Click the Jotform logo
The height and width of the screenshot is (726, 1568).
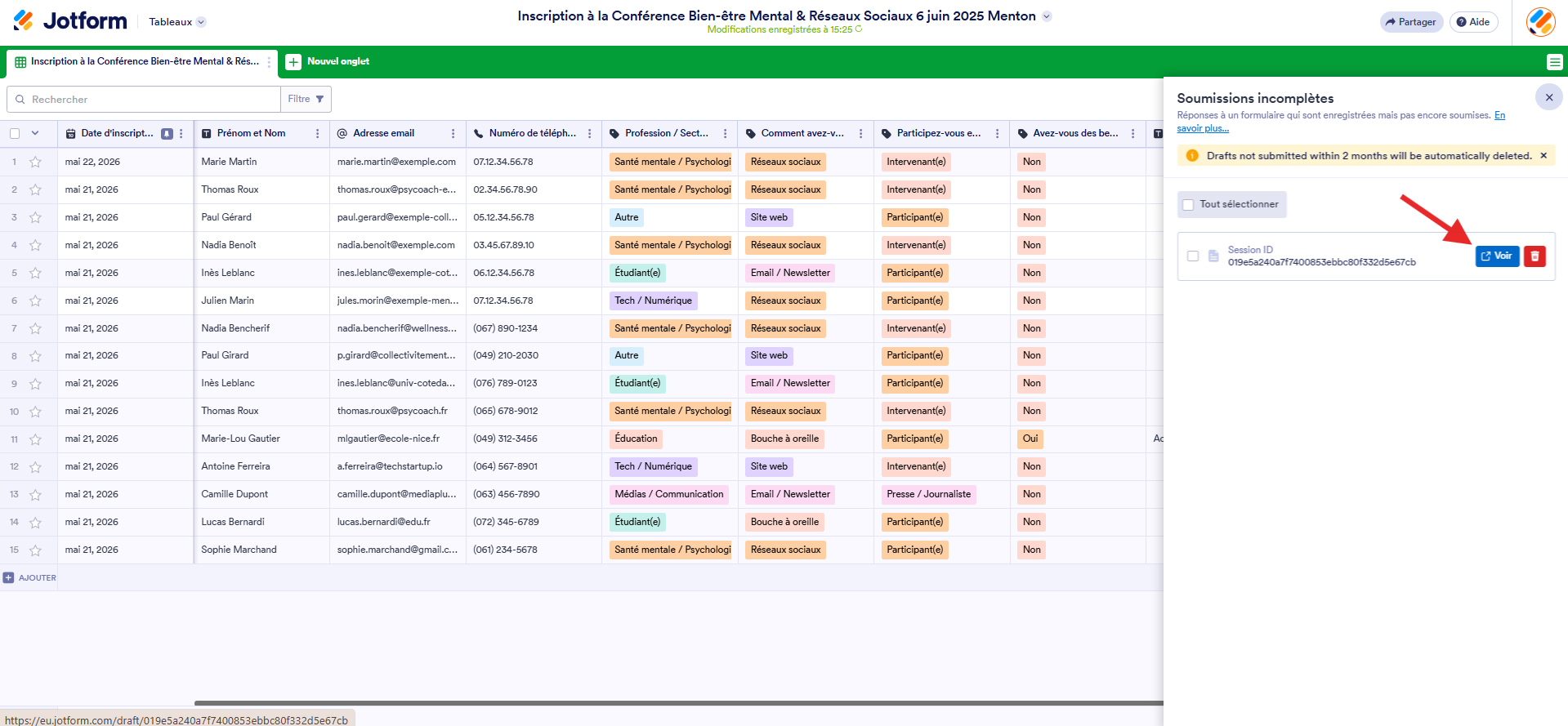70,21
